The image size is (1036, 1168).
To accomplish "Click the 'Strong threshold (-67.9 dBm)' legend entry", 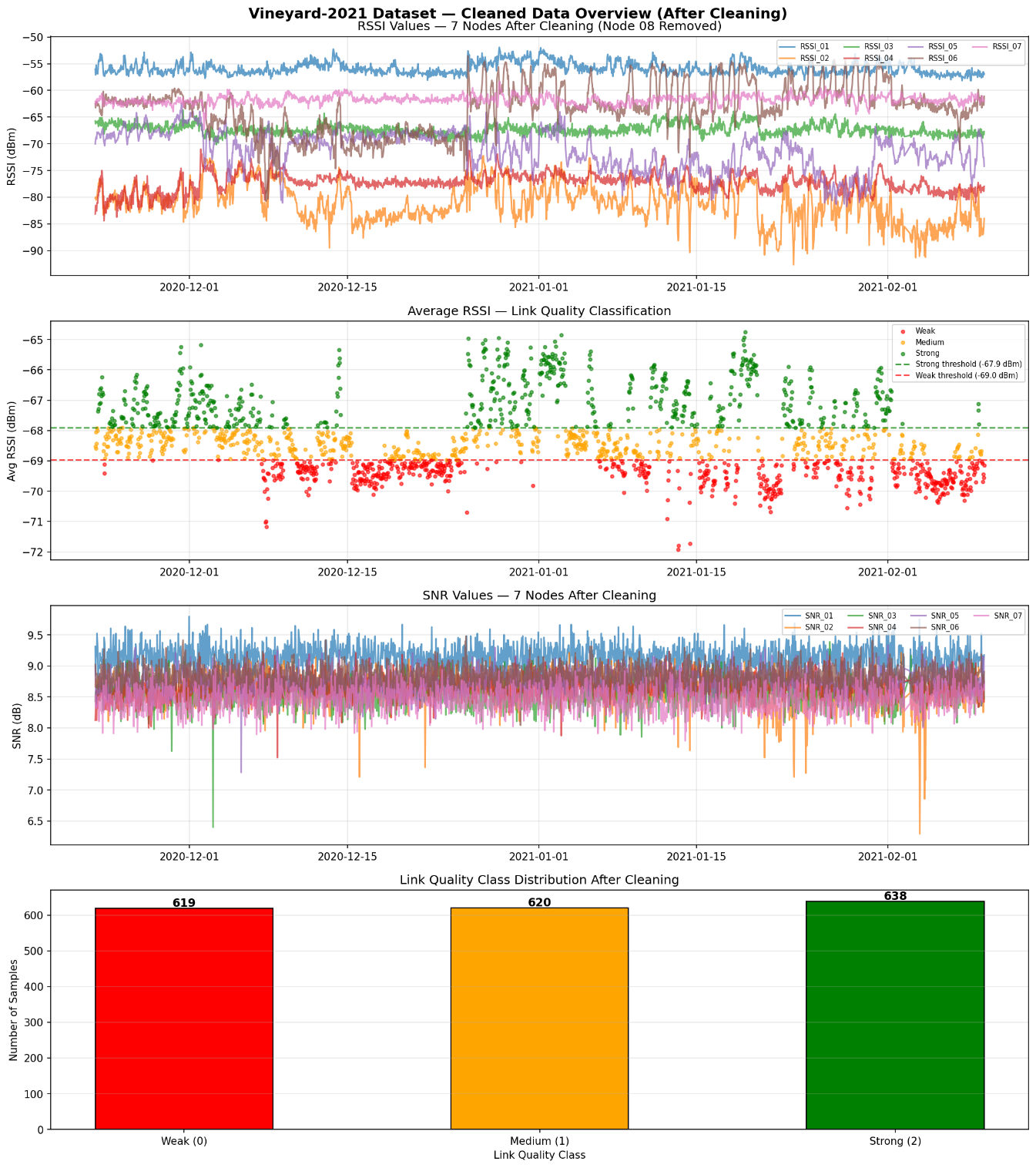I will pyautogui.click(x=958, y=364).
